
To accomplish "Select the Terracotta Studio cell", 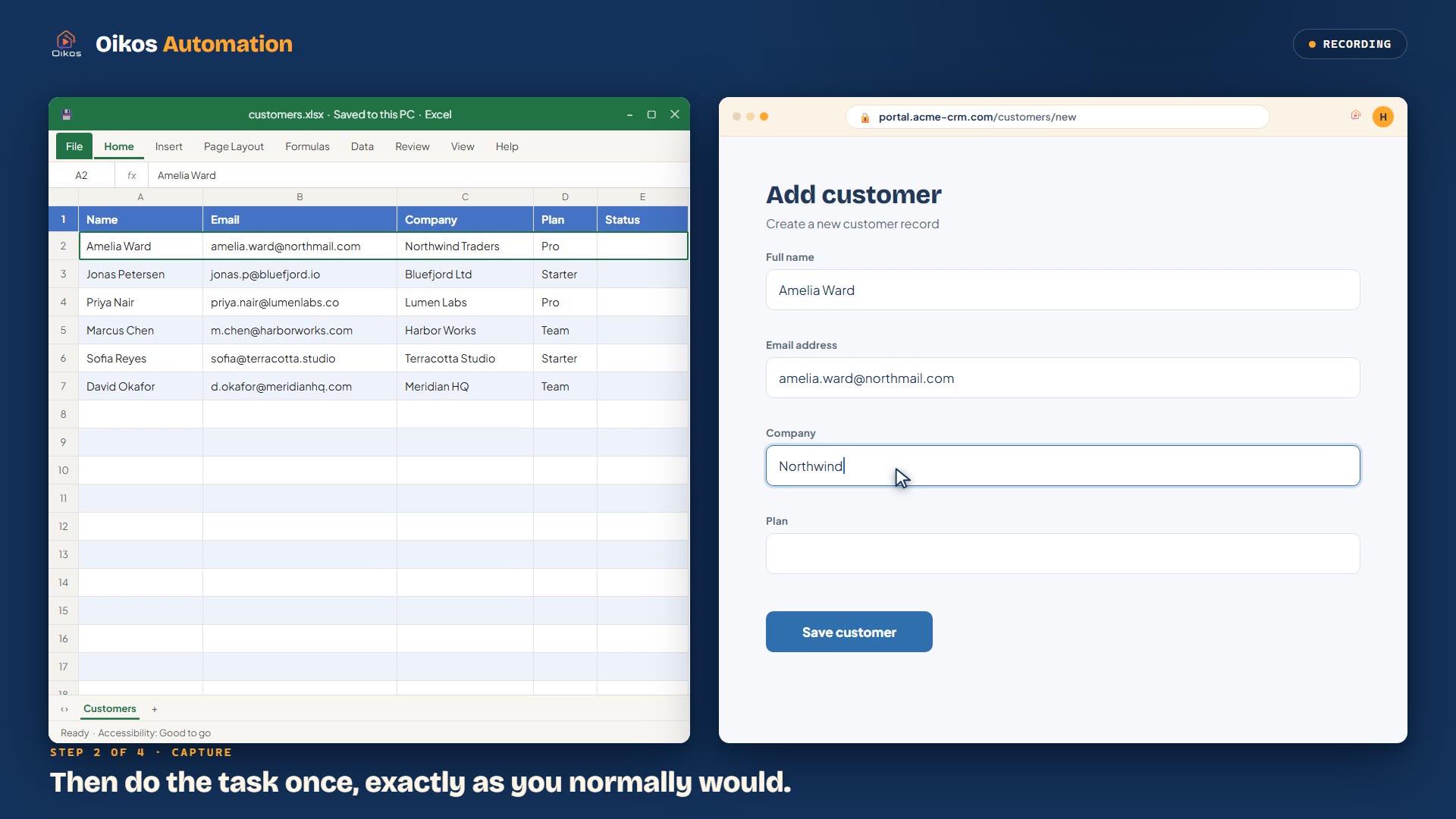I will (465, 358).
